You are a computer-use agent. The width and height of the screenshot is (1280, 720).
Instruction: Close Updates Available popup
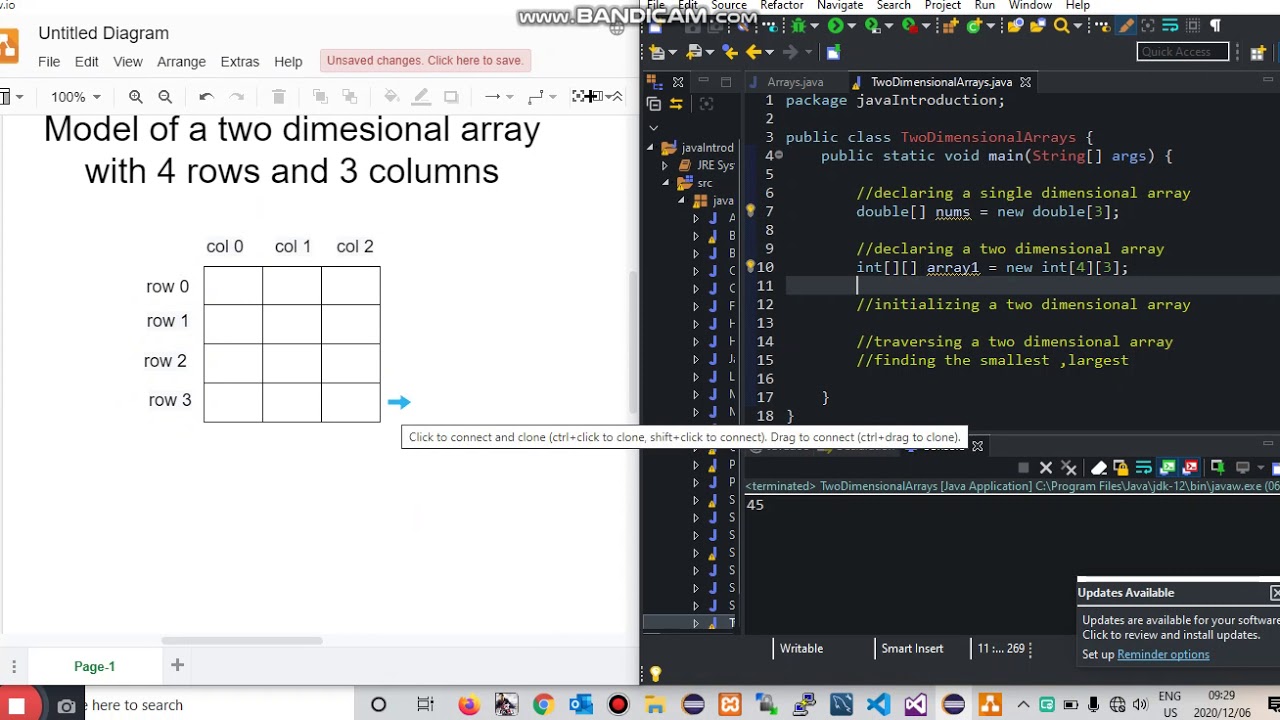(1275, 593)
